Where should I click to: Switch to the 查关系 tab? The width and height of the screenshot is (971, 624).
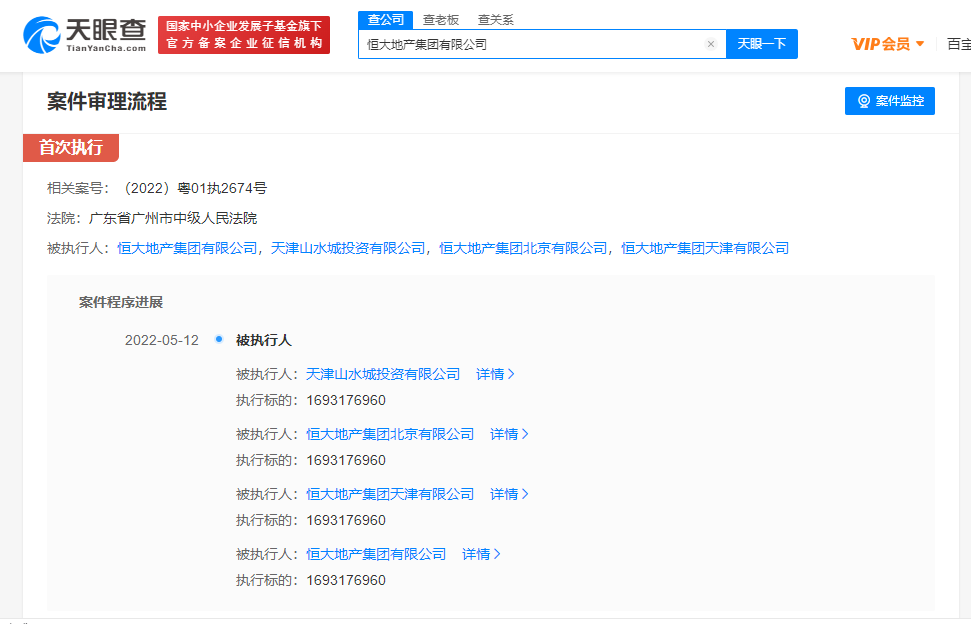coord(495,20)
